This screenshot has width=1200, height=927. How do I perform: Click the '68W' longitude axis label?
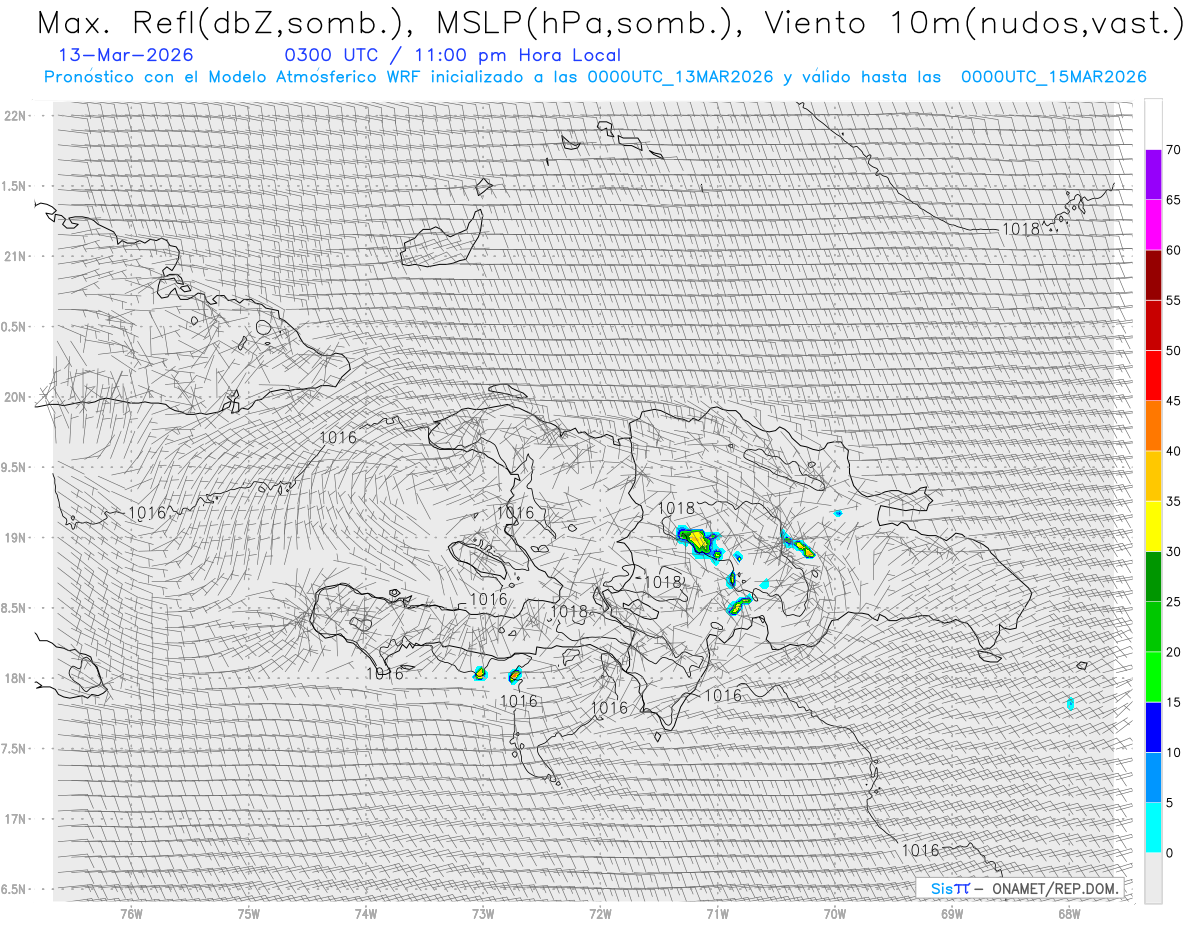(1069, 913)
